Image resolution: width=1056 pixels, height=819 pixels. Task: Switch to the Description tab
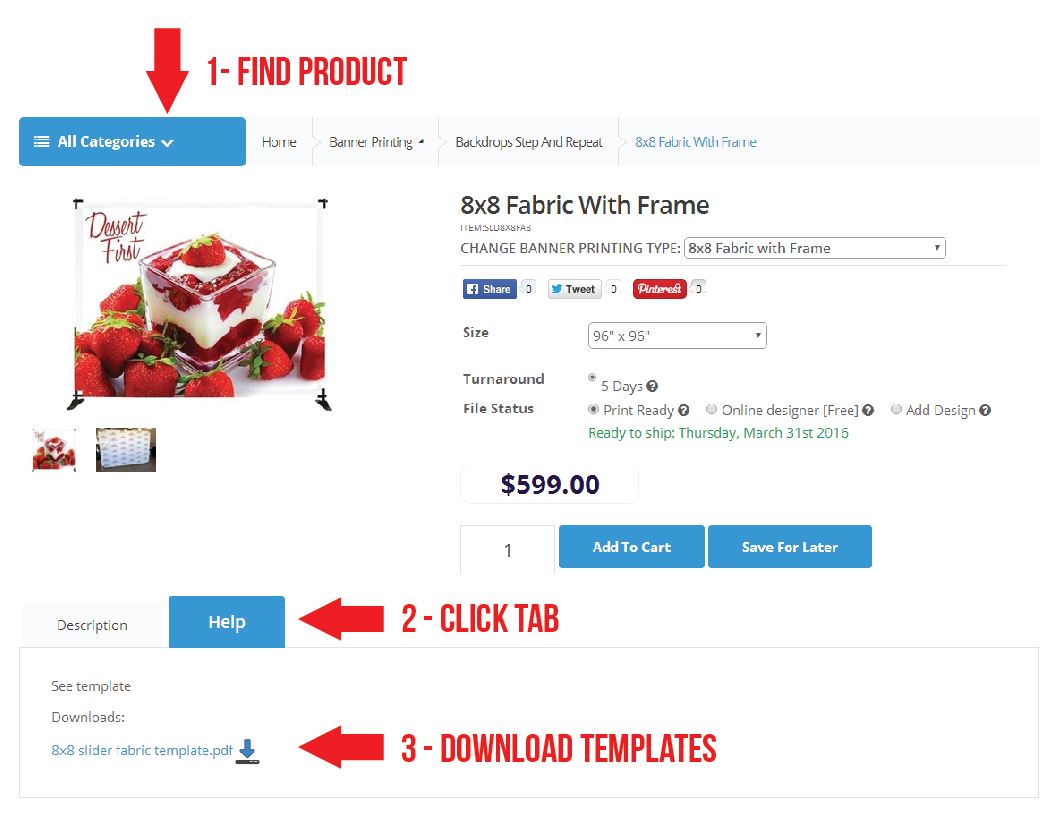93,625
